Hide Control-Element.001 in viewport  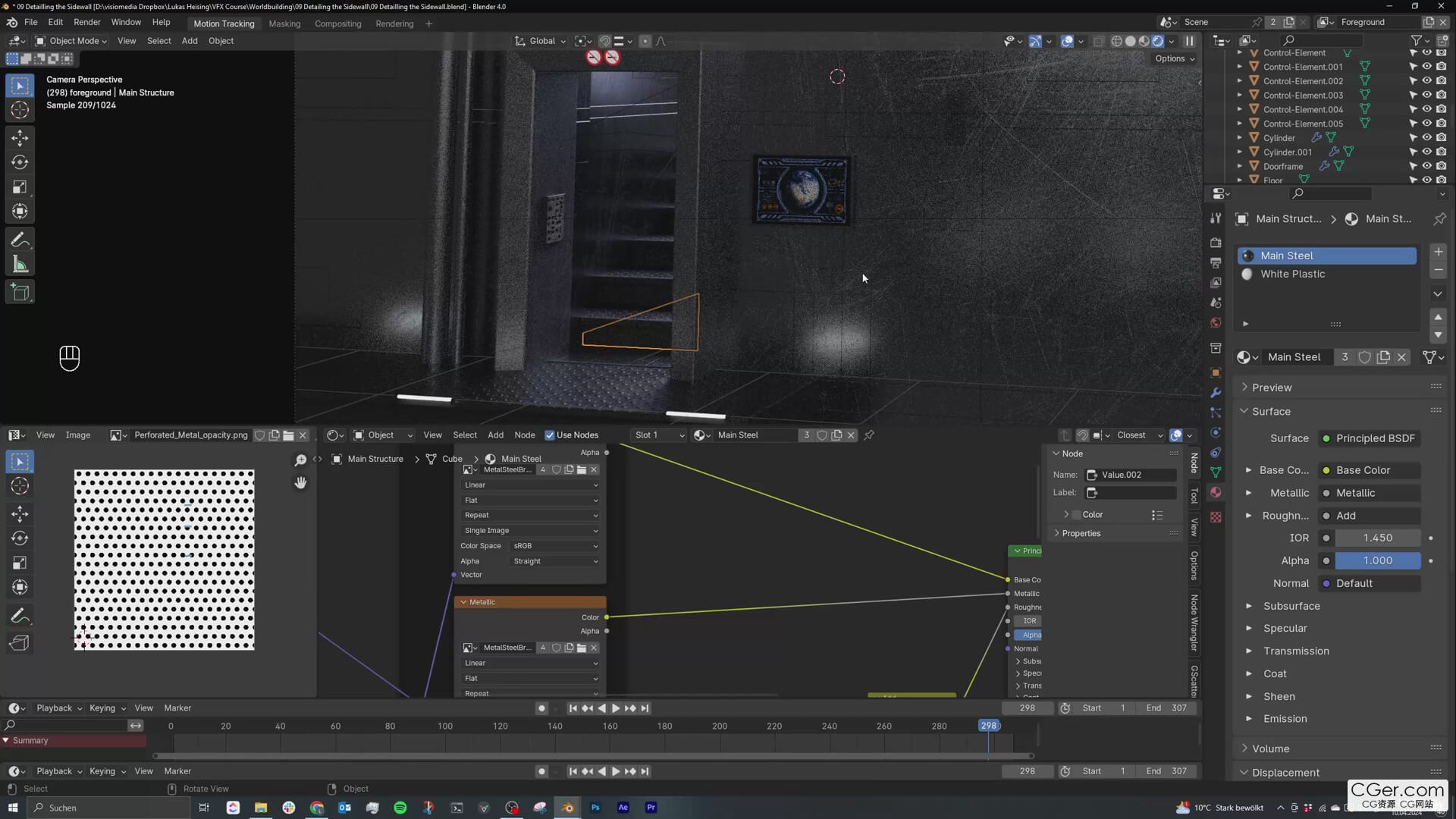pos(1426,67)
